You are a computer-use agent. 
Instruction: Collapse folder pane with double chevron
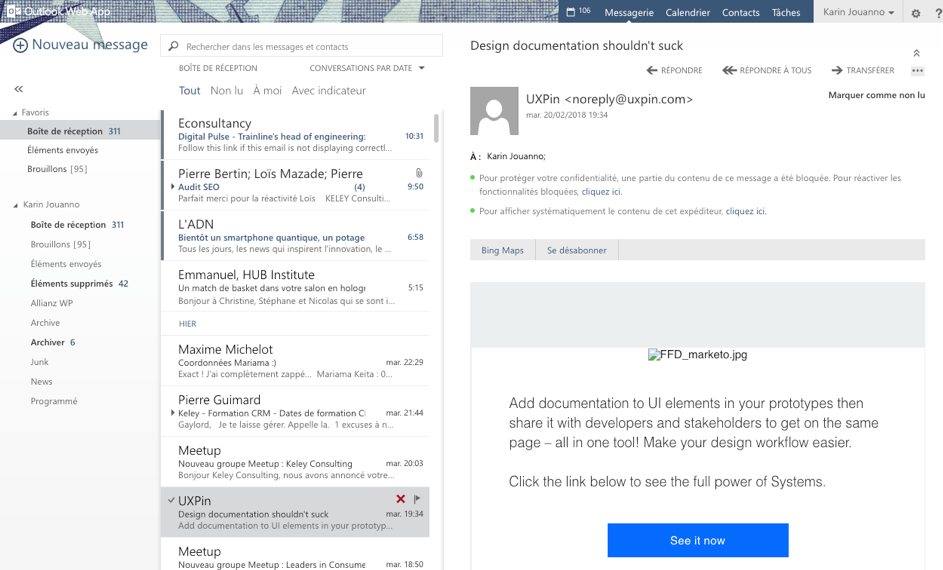[19, 89]
